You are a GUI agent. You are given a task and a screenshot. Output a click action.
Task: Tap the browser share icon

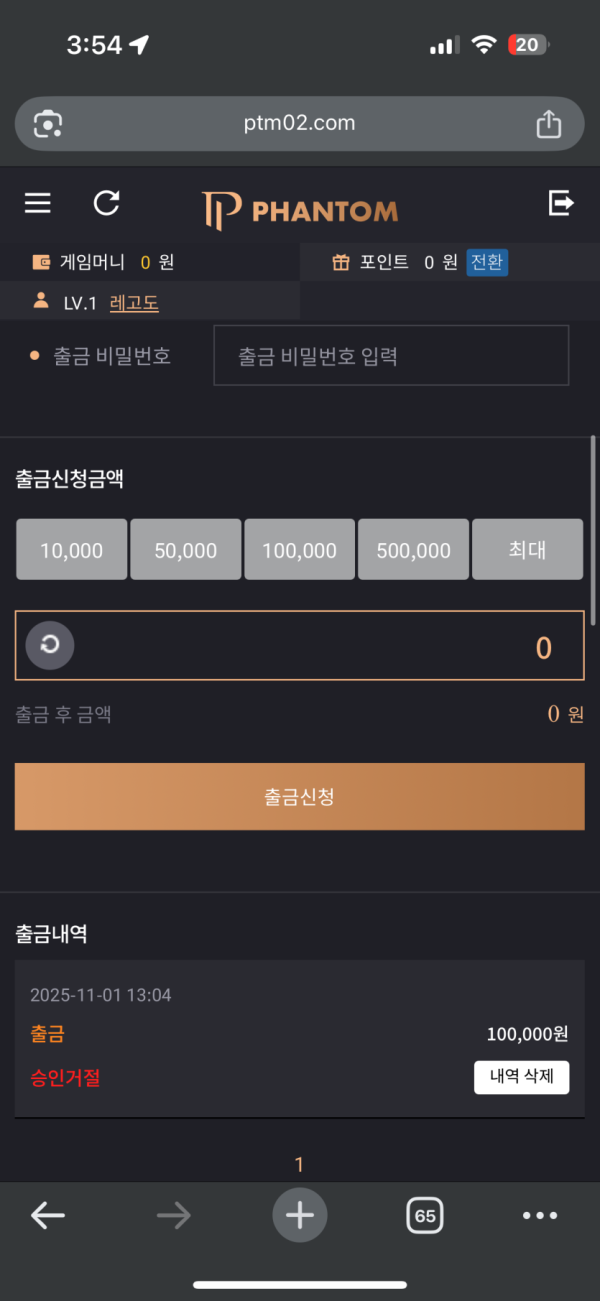(548, 124)
